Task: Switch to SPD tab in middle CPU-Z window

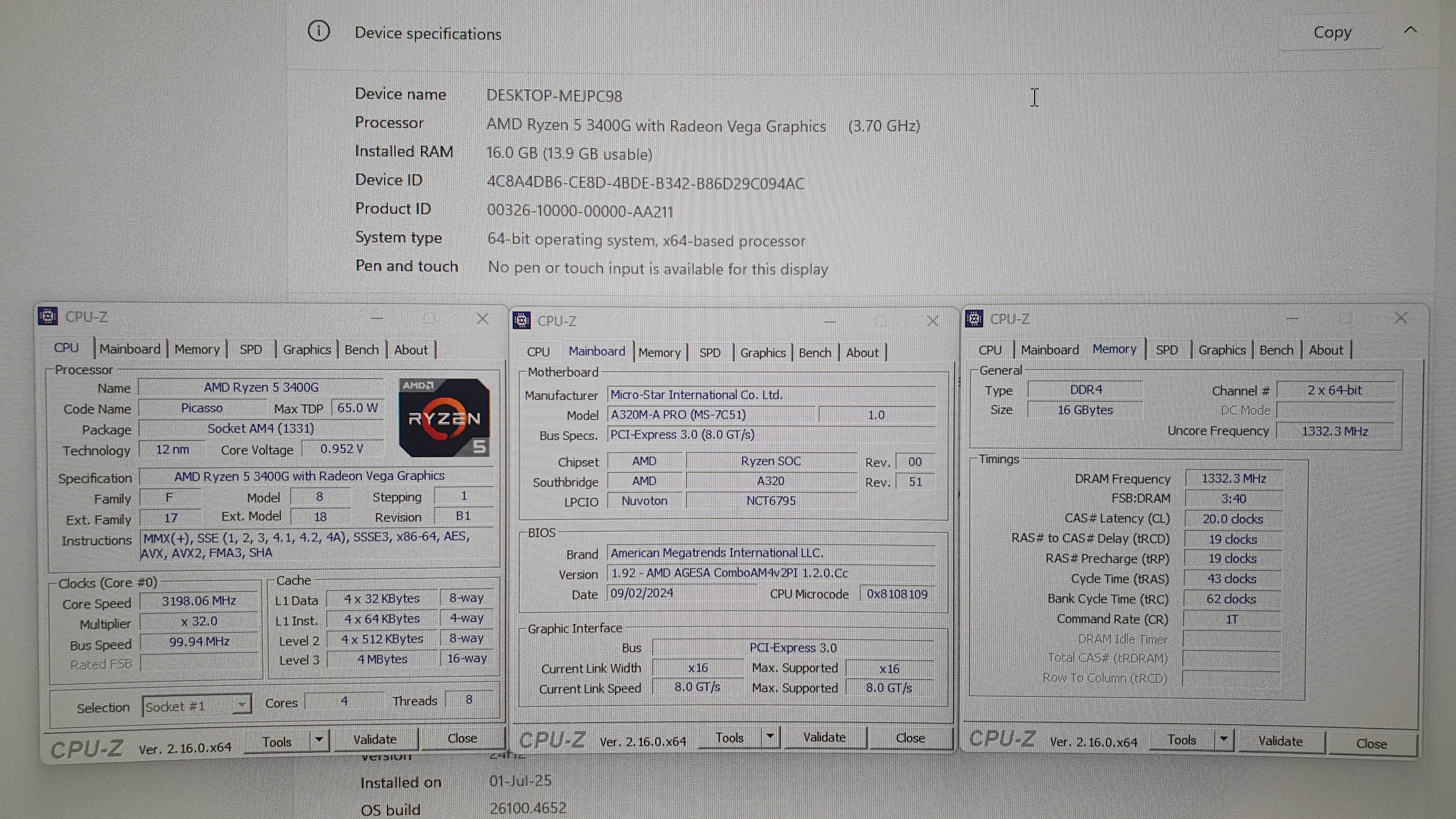Action: [x=710, y=353]
